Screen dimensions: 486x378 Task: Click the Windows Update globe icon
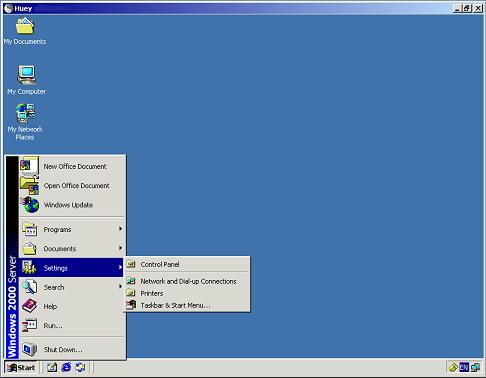[30, 205]
